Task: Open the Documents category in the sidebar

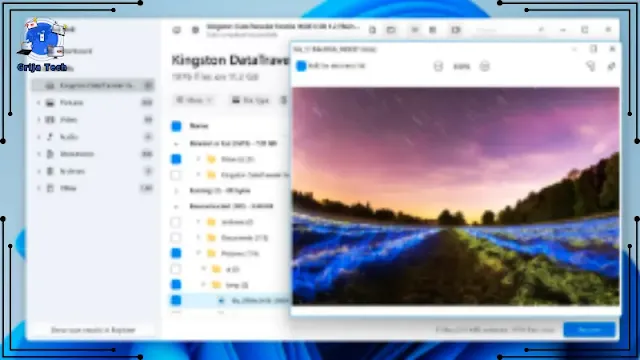Action: (94, 154)
